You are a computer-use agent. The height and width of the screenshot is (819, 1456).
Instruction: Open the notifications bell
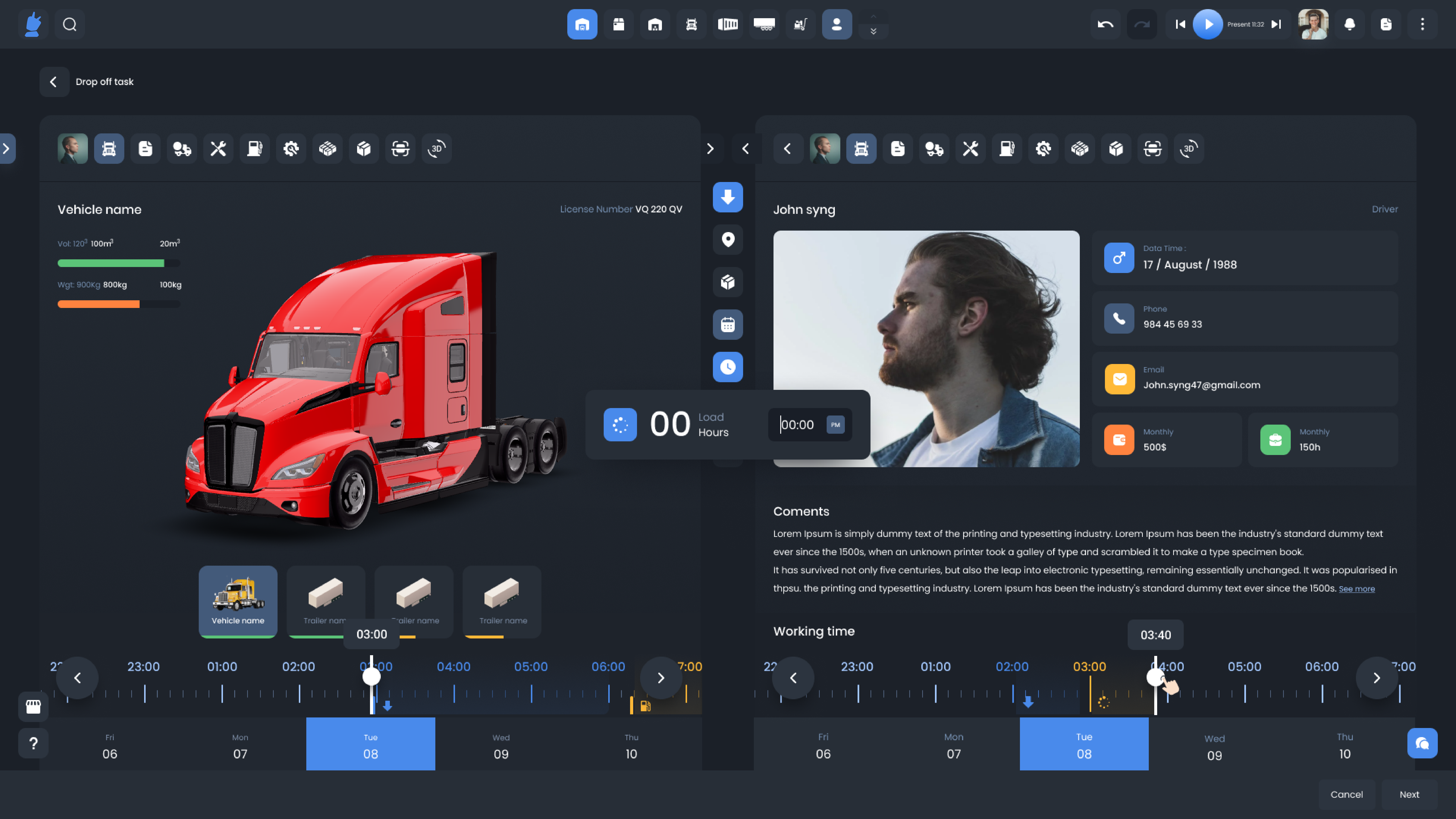(1350, 24)
